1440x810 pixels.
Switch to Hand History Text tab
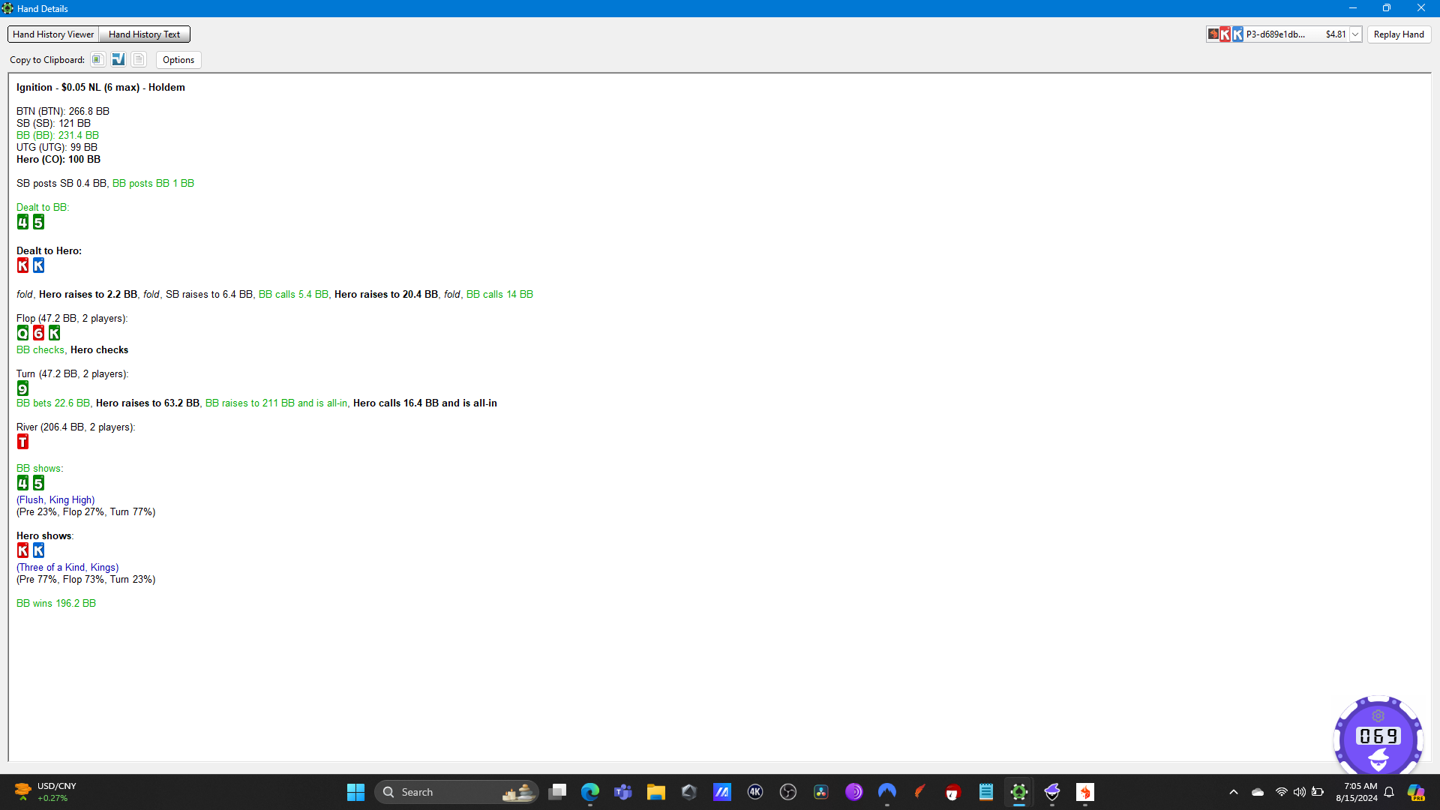pyautogui.click(x=144, y=34)
